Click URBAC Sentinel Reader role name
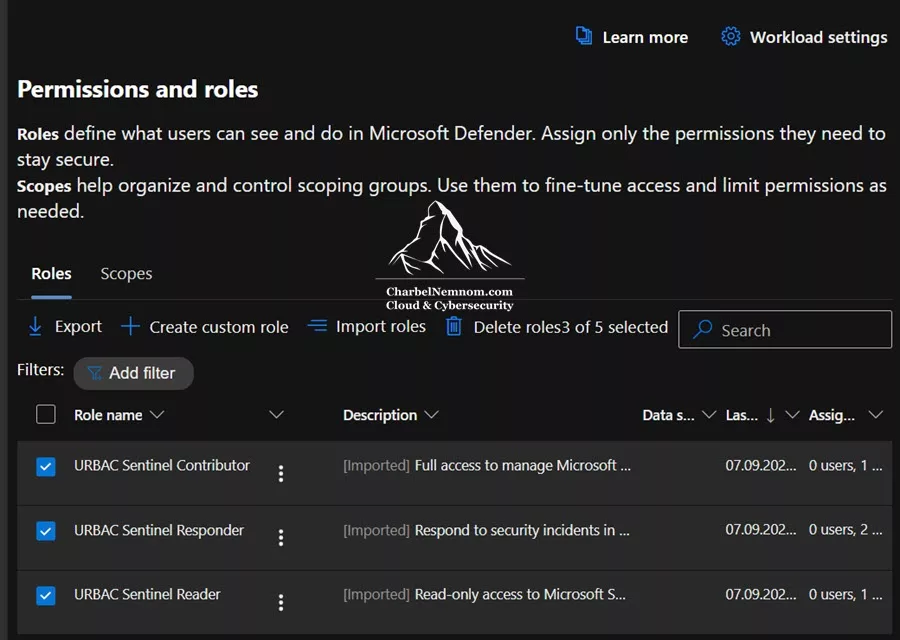Viewport: 900px width, 640px height. 147,594
